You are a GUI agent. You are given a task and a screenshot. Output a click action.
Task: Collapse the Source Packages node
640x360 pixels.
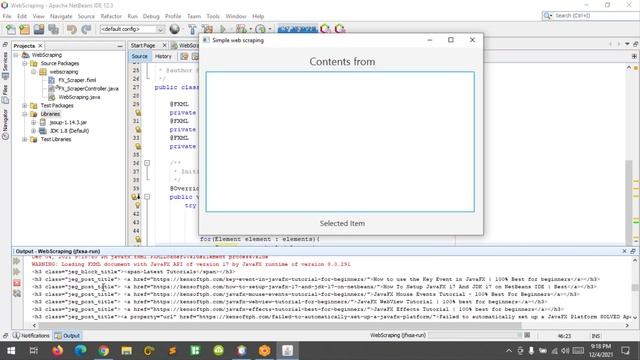coord(25,63)
